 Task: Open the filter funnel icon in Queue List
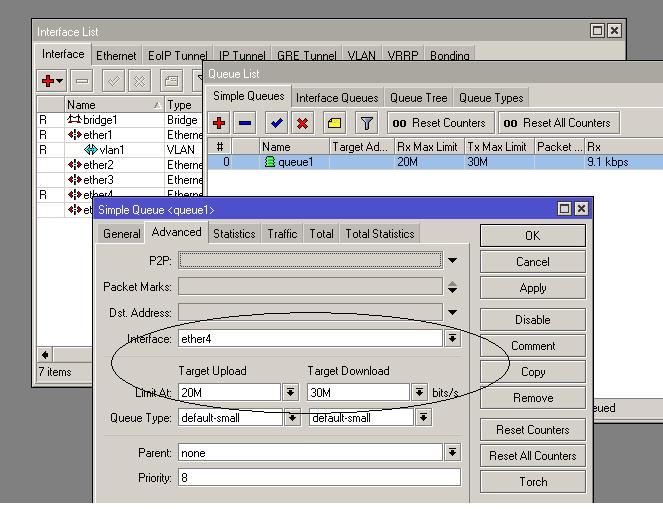pyautogui.click(x=366, y=123)
